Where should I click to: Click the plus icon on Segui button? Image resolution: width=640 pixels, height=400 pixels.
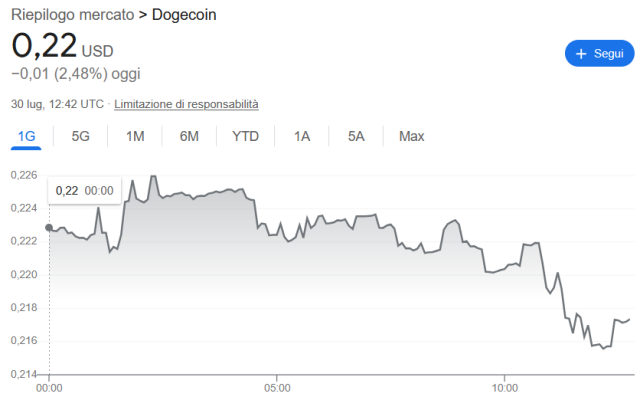point(580,54)
